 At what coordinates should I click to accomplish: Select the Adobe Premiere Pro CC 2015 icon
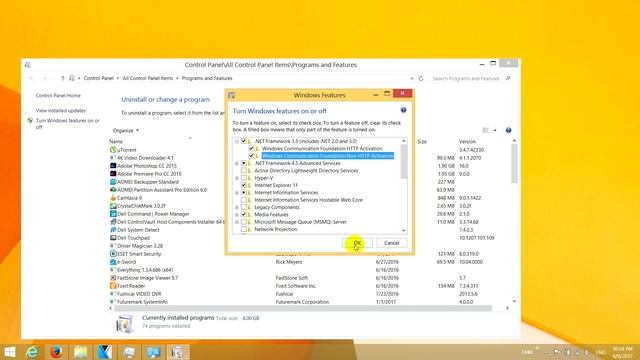pos(113,174)
